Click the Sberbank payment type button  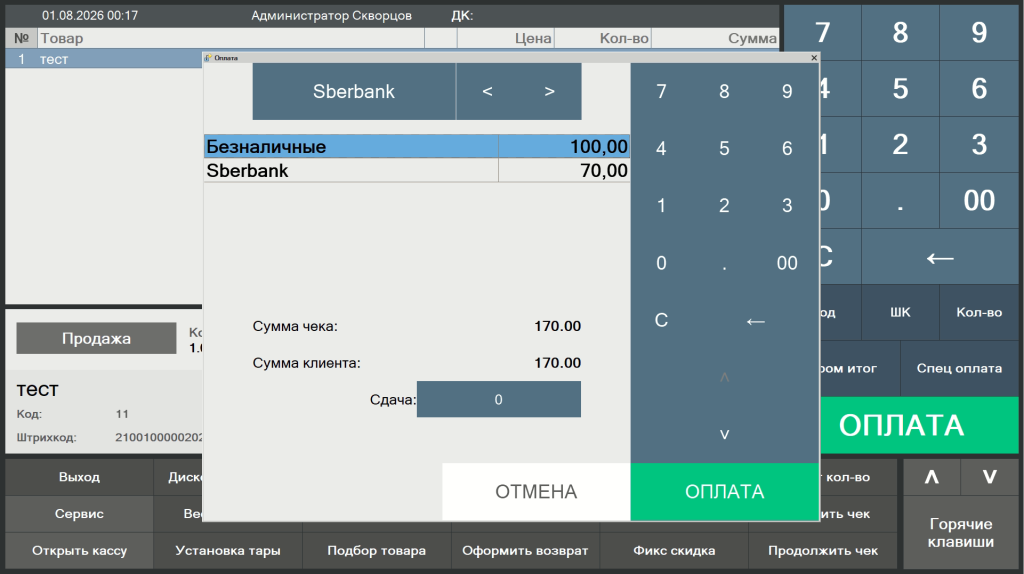click(x=353, y=91)
